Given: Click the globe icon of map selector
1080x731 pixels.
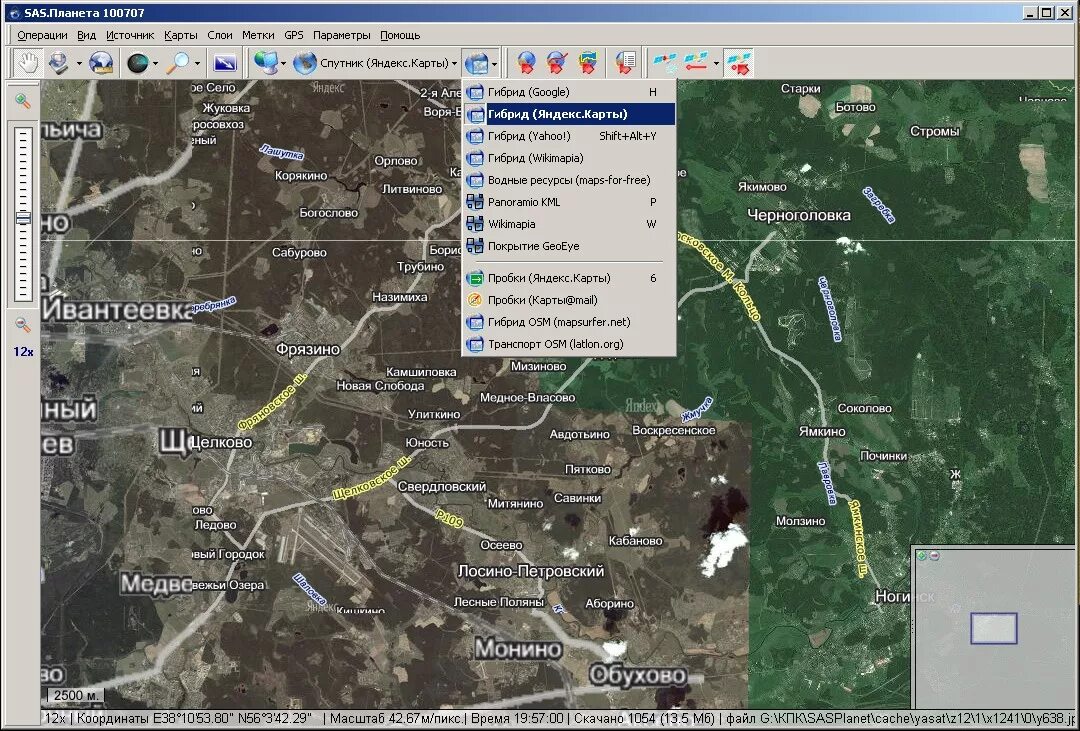Looking at the screenshot, I should (x=304, y=63).
